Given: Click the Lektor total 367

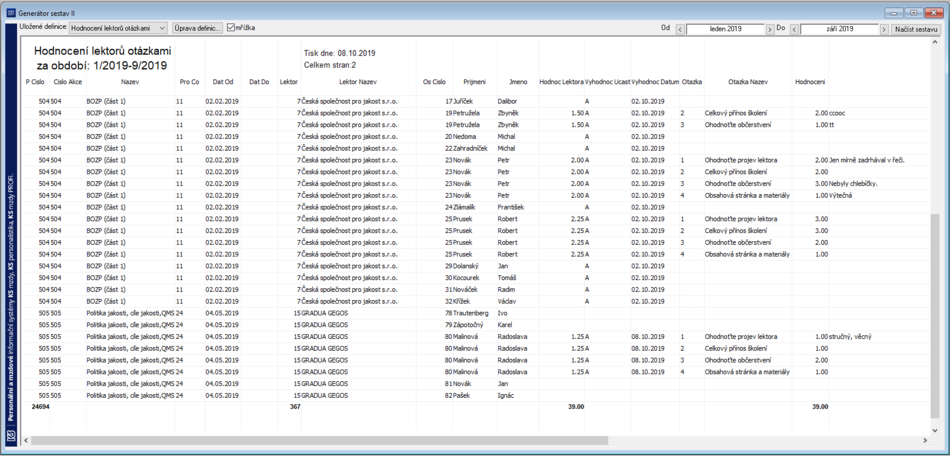Looking at the screenshot, I should [x=294, y=407].
